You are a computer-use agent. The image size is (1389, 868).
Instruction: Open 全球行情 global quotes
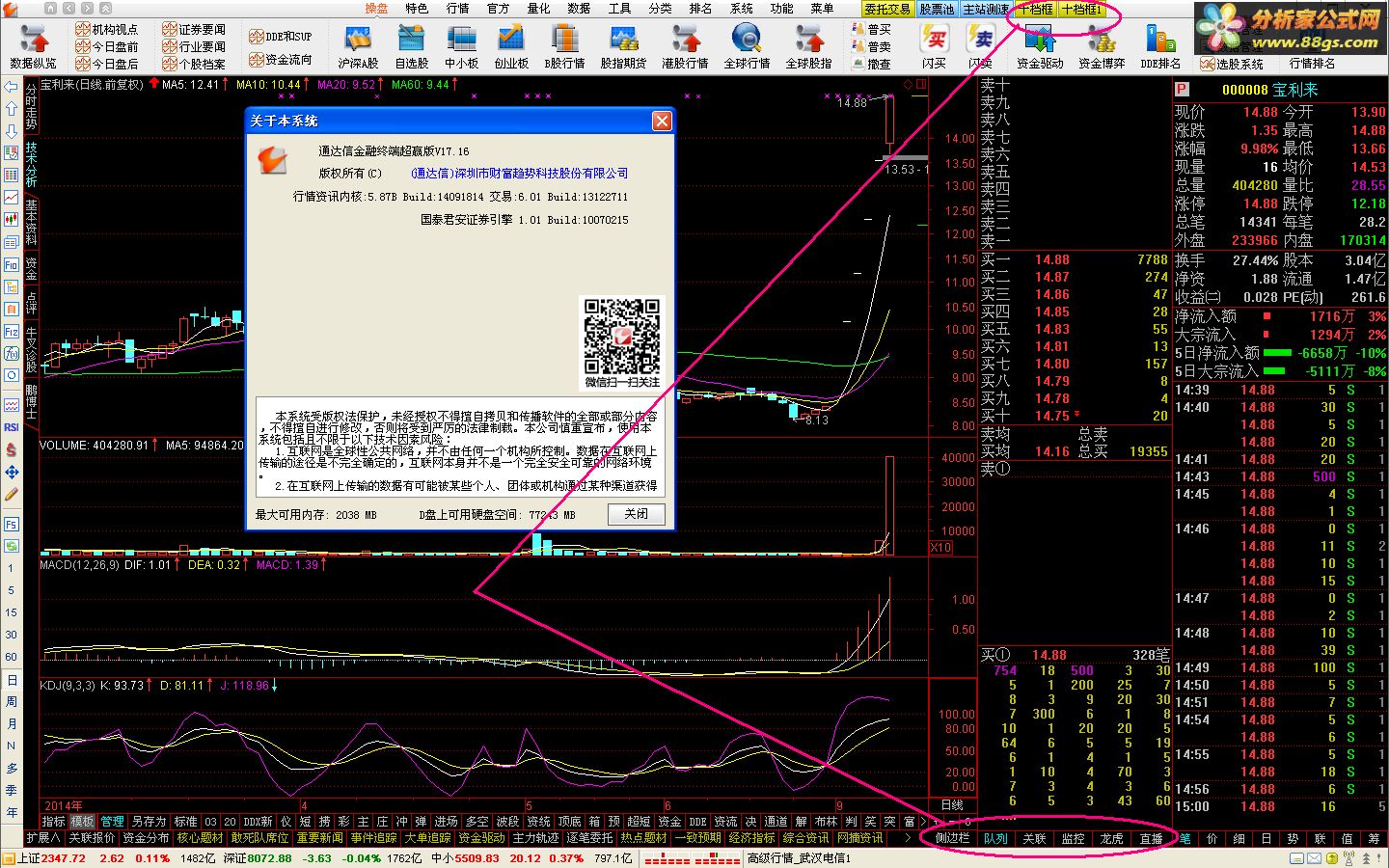tap(747, 46)
